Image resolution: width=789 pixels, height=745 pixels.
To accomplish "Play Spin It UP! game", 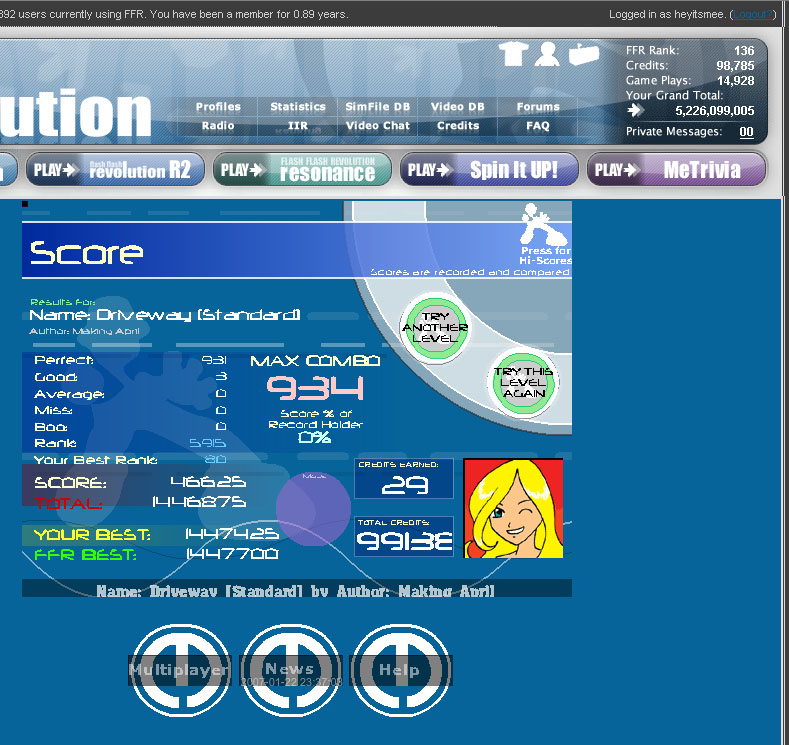I will coord(489,170).
